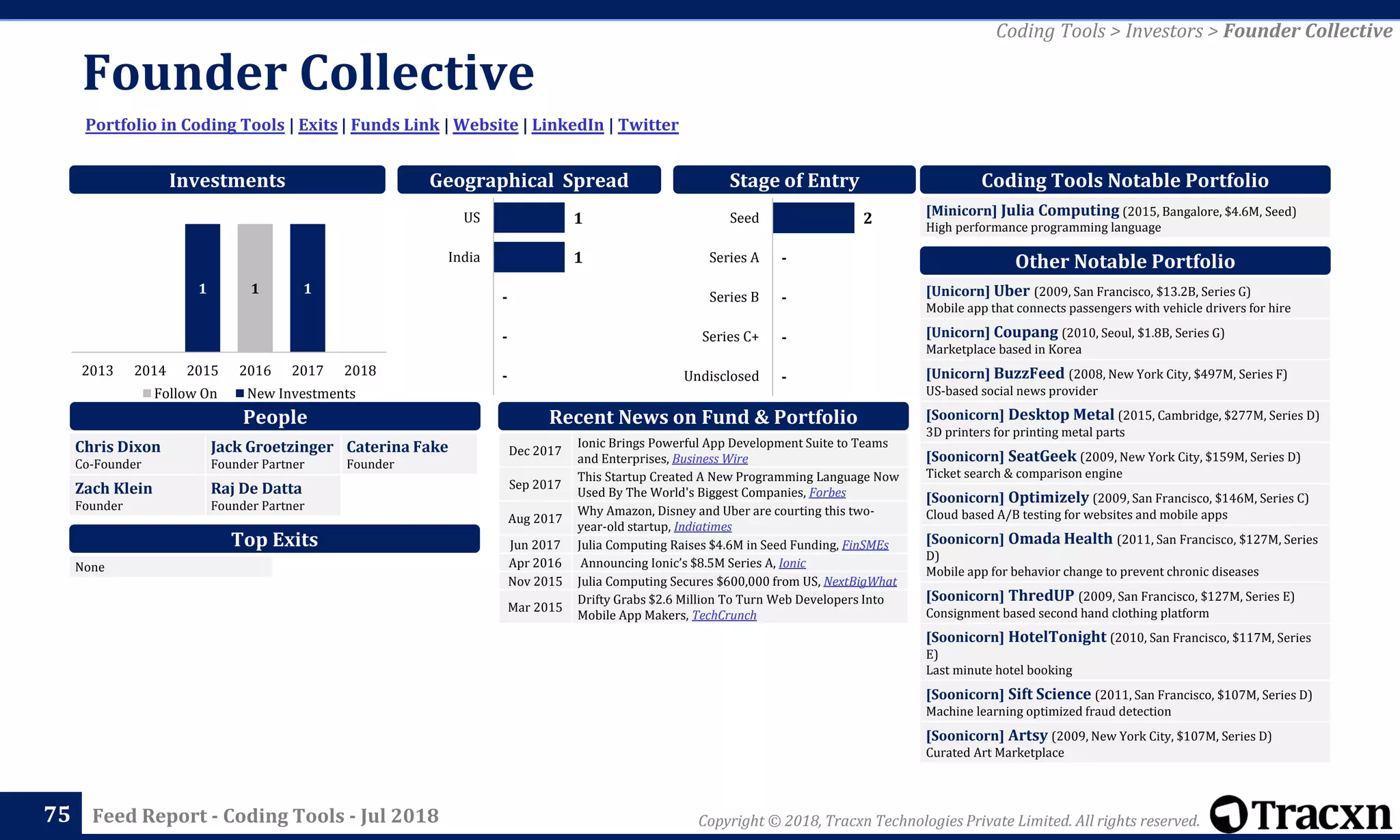This screenshot has width=1400, height=840.
Task: Click the Undisclosed stage label
Action: point(721,376)
